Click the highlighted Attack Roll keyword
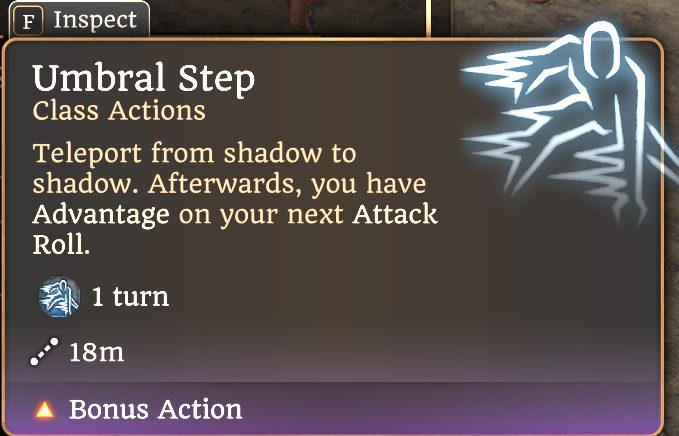Viewport: 679px width, 436px height. (x=235, y=229)
